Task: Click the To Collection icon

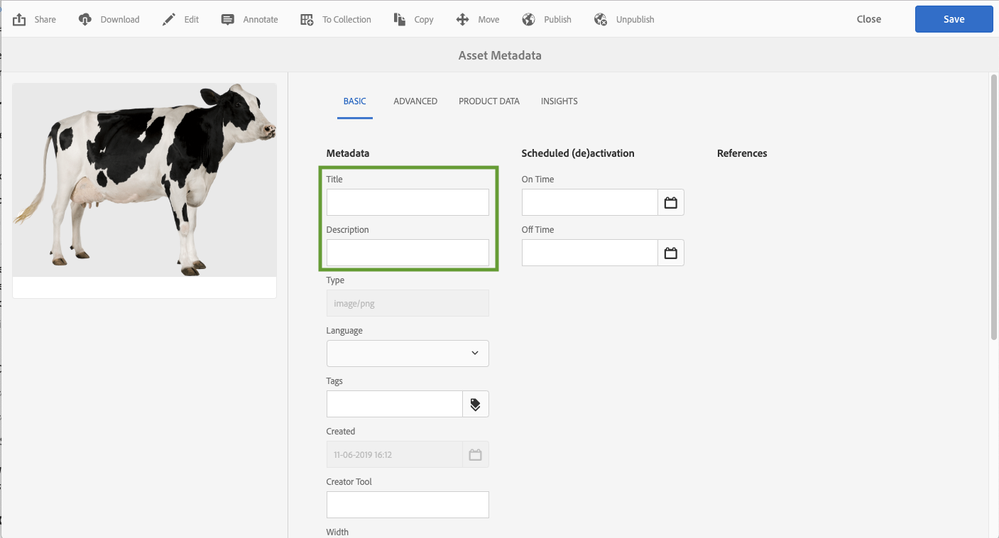Action: (x=307, y=19)
